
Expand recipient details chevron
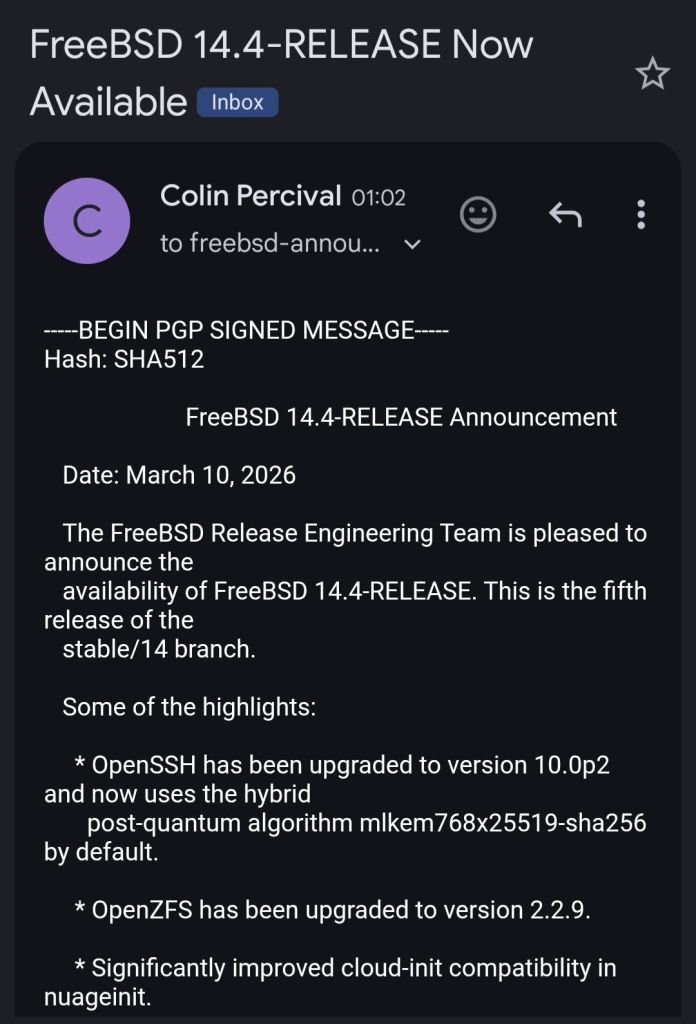[x=412, y=244]
